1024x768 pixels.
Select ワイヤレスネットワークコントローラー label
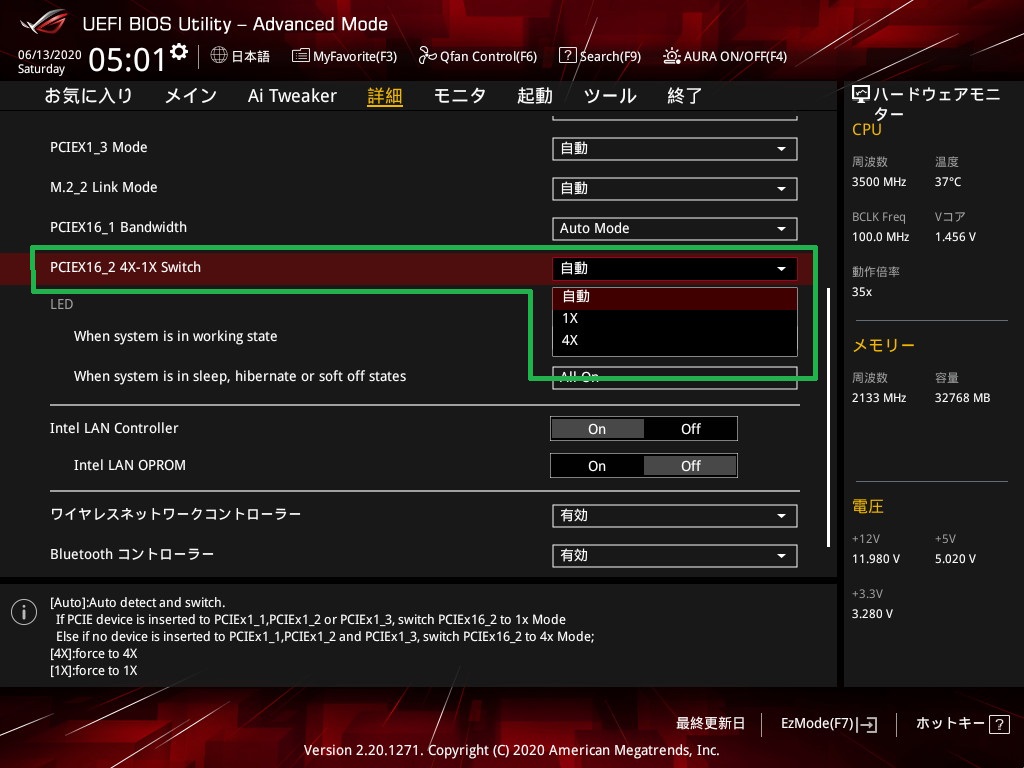click(x=176, y=515)
